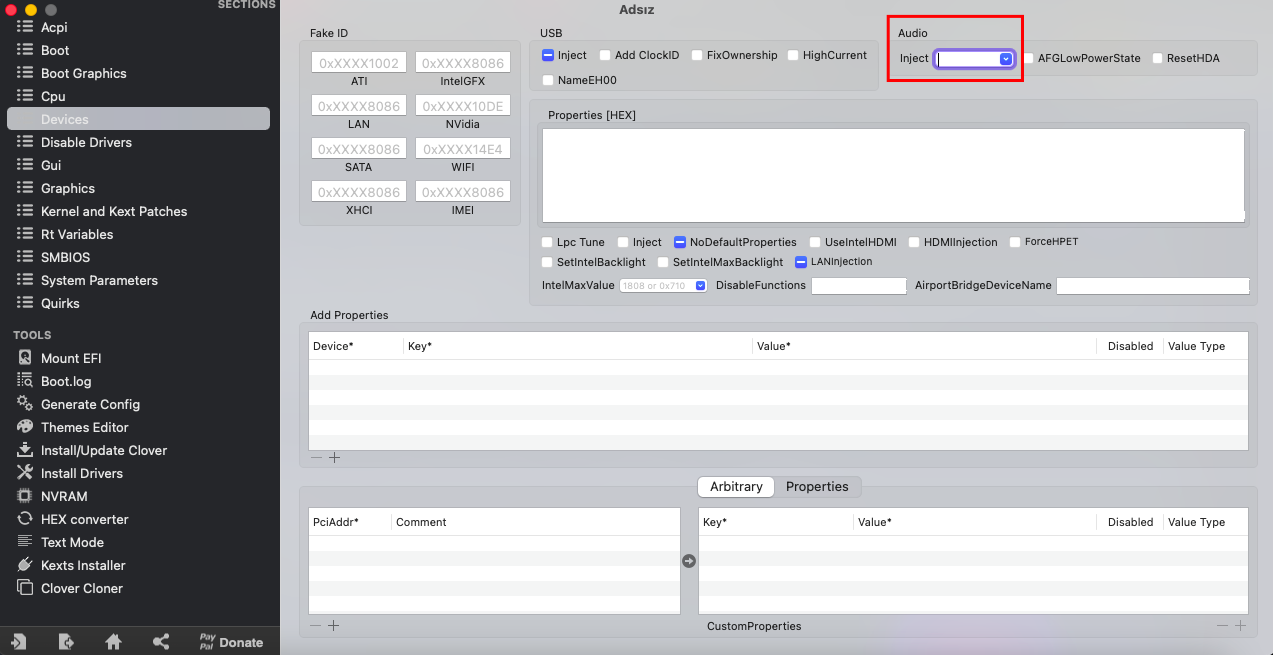Image resolution: width=1273 pixels, height=655 pixels.
Task: Open the HEX converter tool
Action: (84, 519)
